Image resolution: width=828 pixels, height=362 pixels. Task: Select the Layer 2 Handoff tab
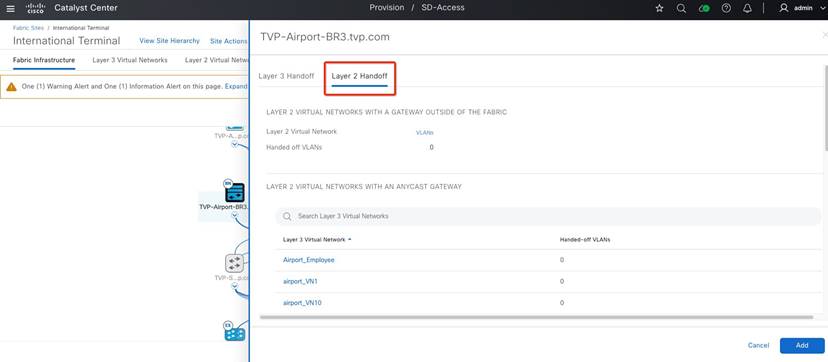click(360, 76)
